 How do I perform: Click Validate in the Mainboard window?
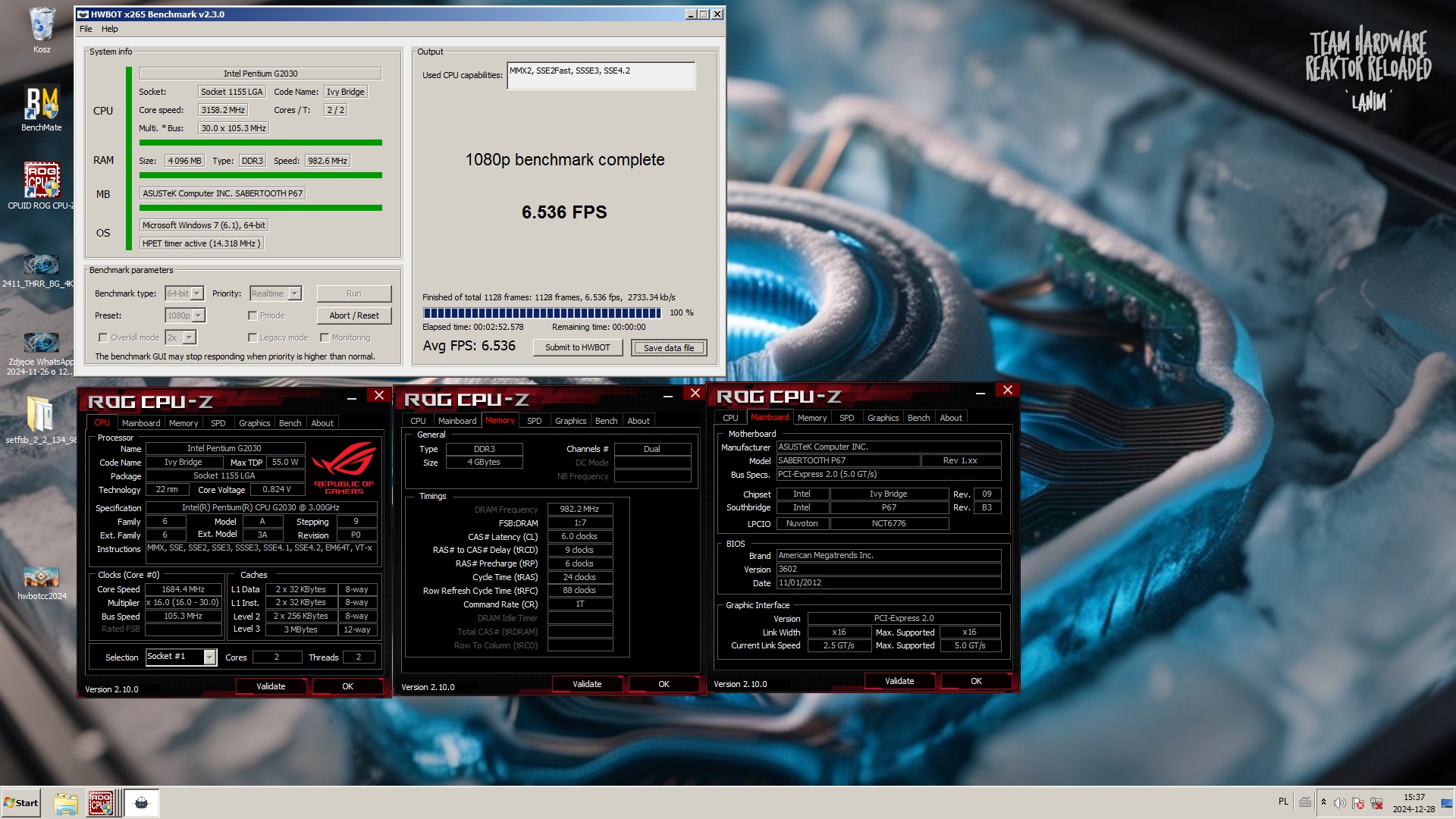(x=899, y=681)
